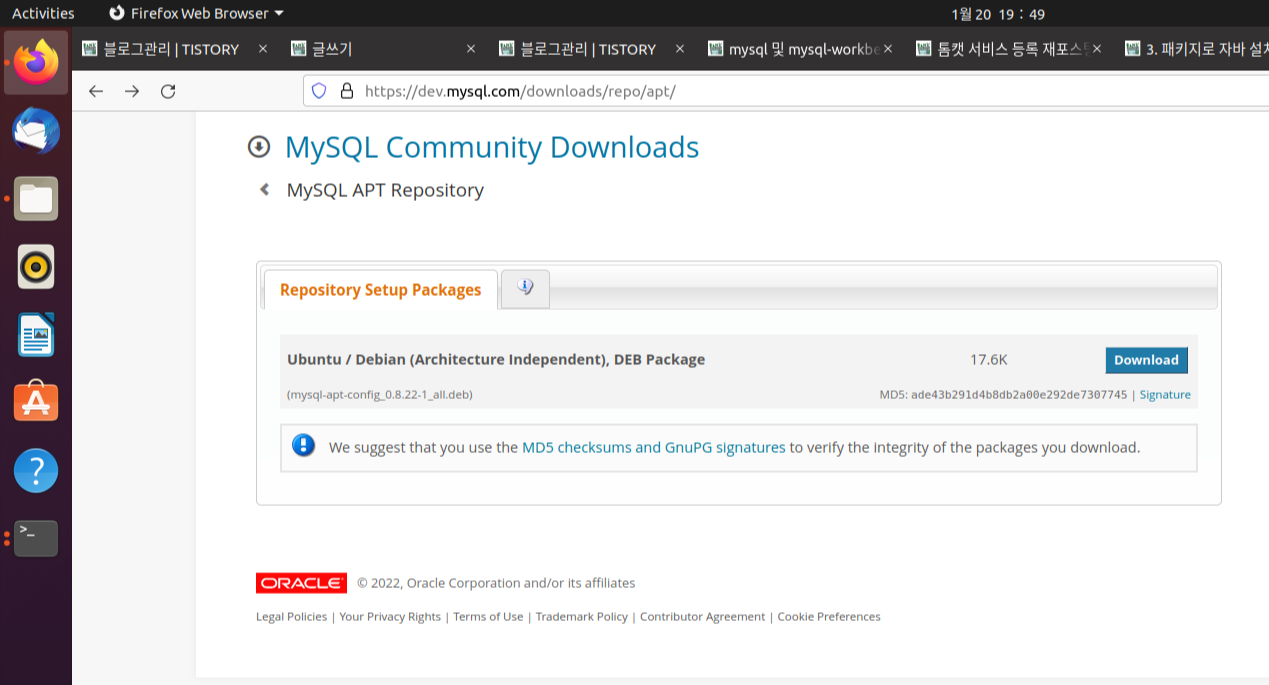This screenshot has width=1269, height=685.
Task: Close the 글쓰기 tab
Action: (472, 48)
